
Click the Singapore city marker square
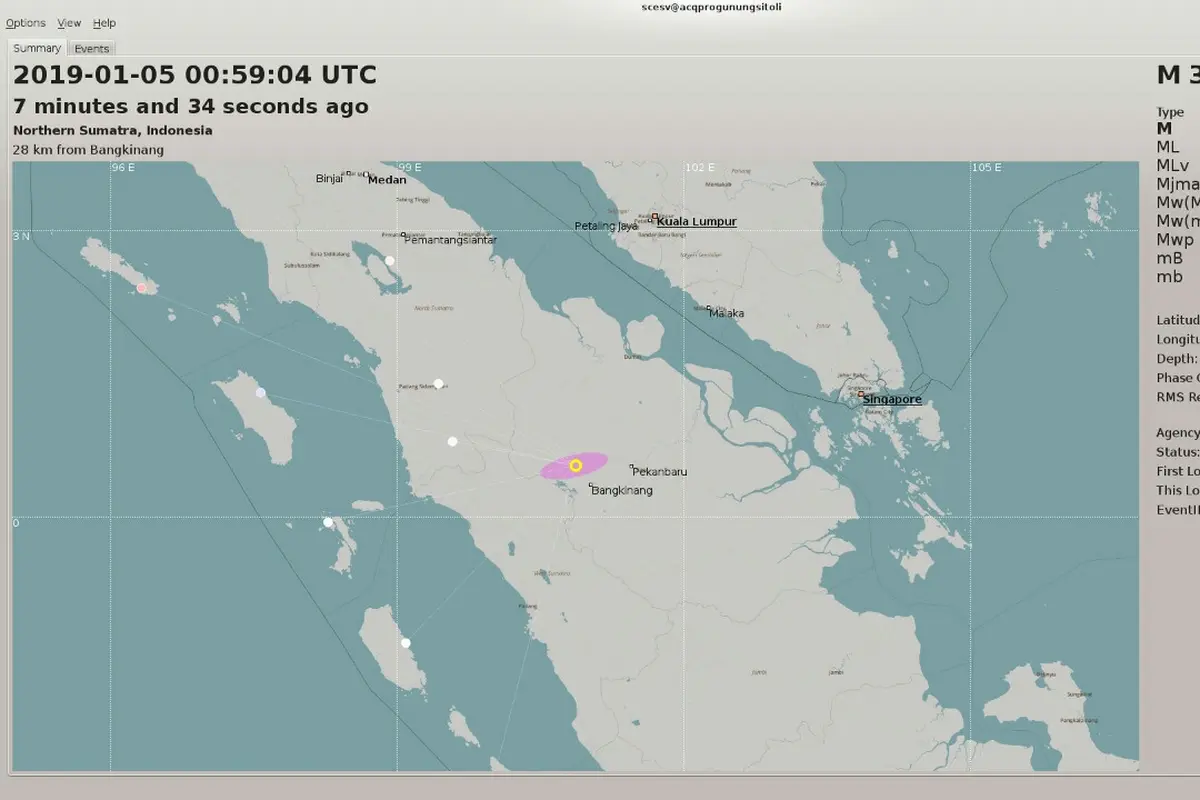[x=860, y=394]
